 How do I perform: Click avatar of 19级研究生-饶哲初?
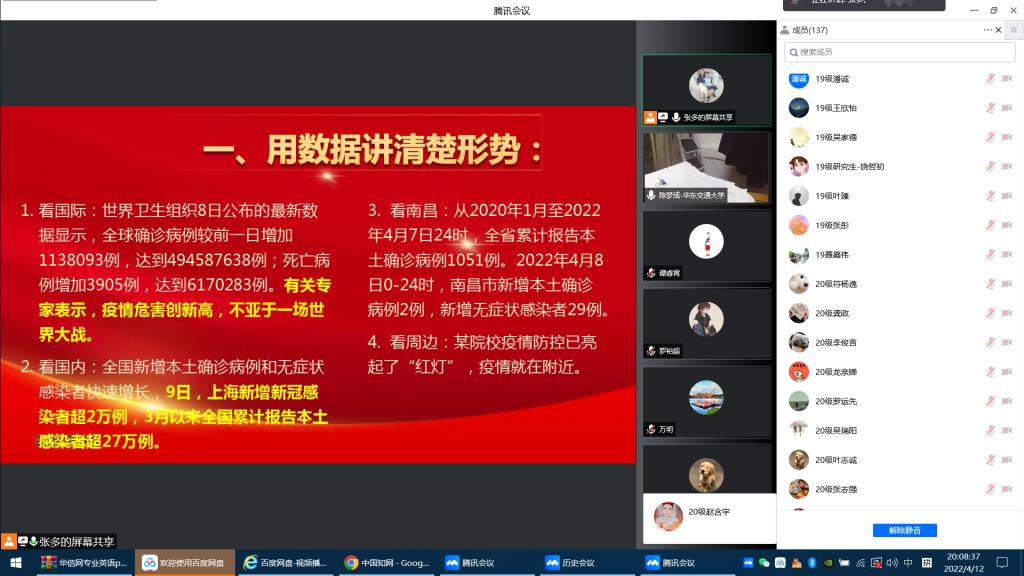[x=799, y=167]
